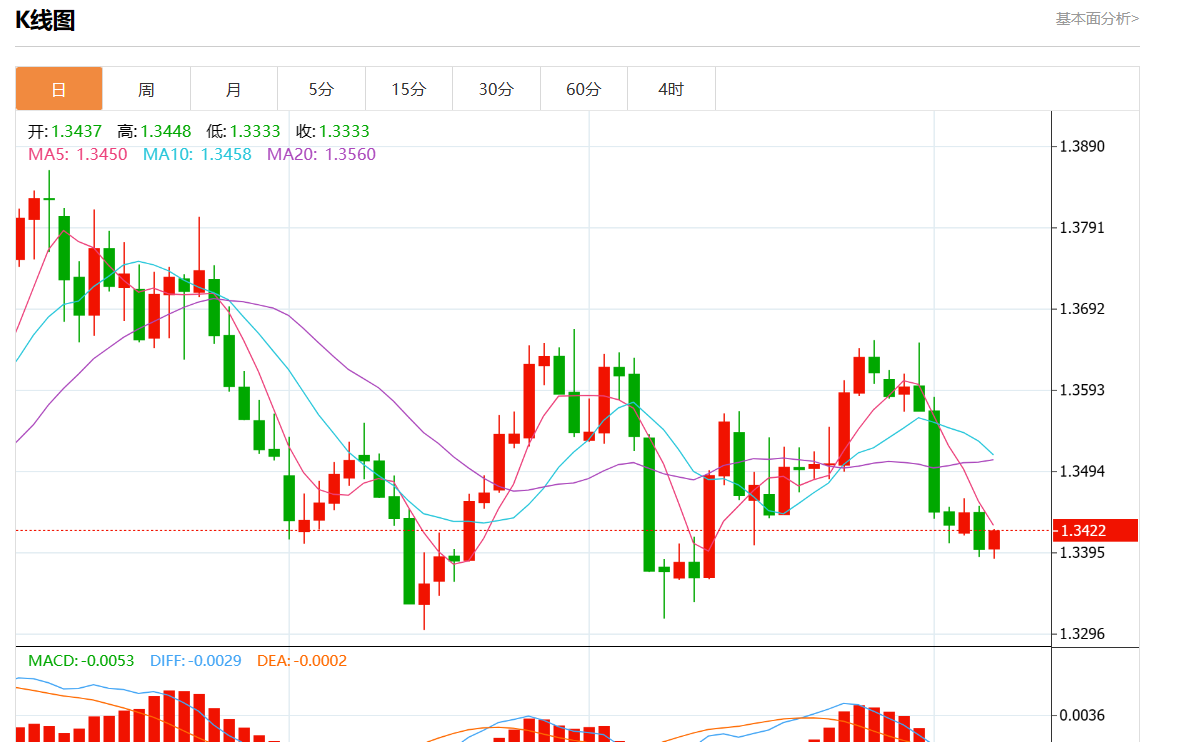Click the 高: 1.3448 high value
Viewport: 1185px width, 742px height.
point(154,131)
